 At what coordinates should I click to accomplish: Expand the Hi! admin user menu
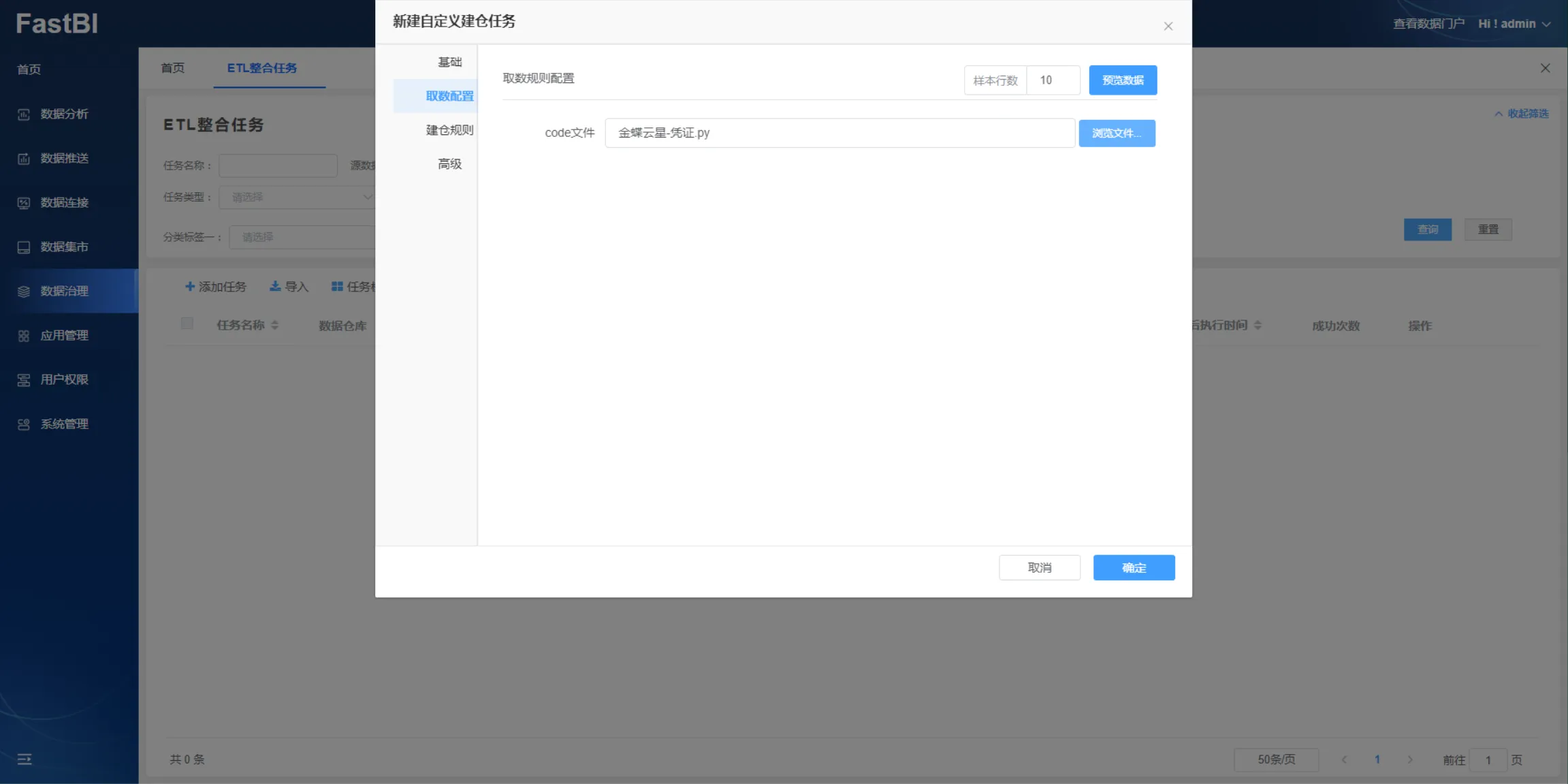1514,24
